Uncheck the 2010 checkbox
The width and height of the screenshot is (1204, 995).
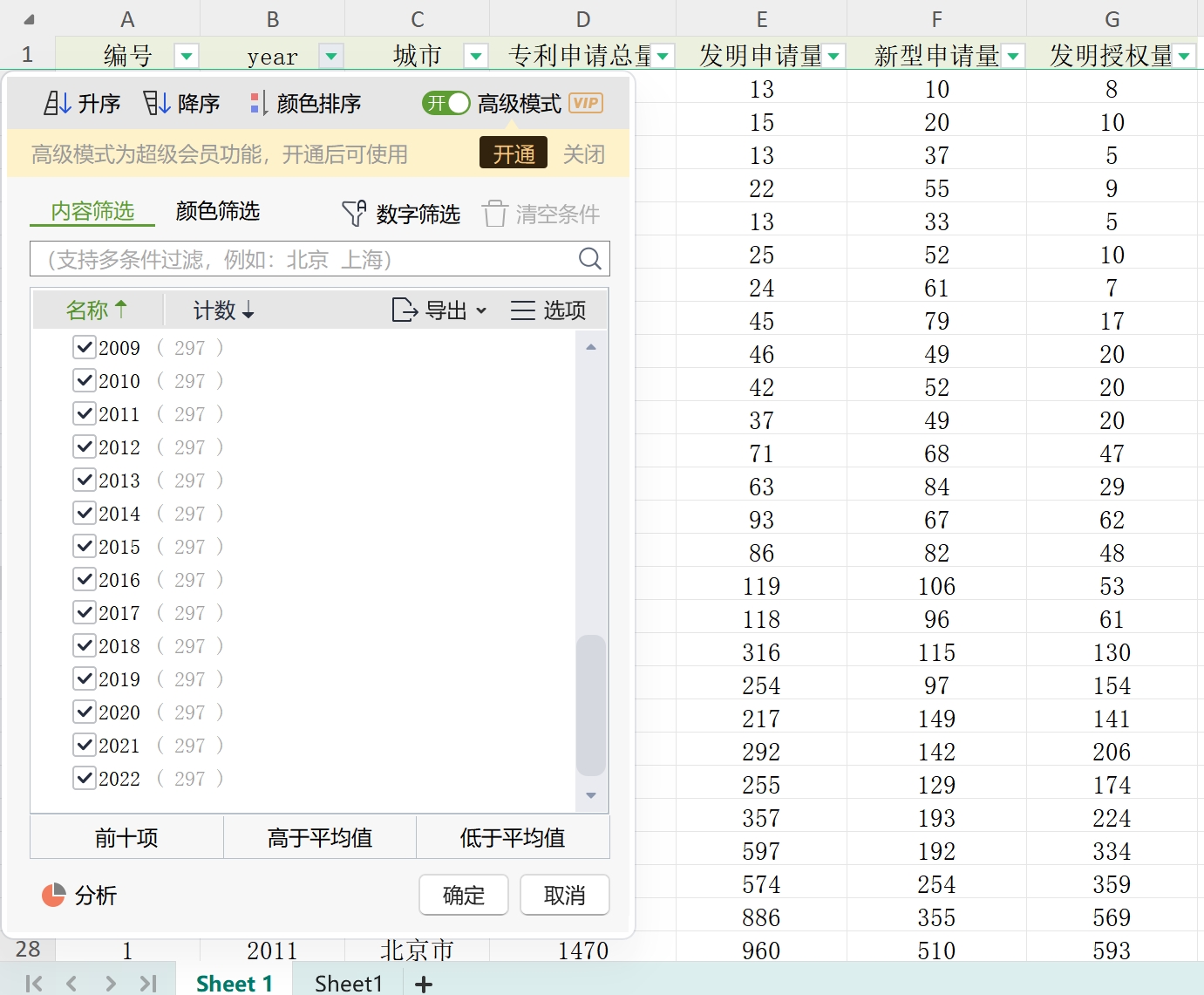click(85, 380)
